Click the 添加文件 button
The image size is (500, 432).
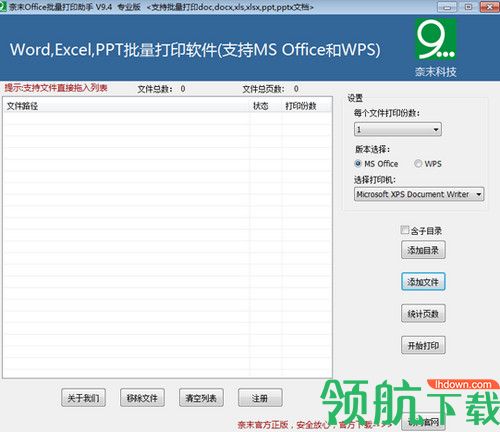[423, 282]
